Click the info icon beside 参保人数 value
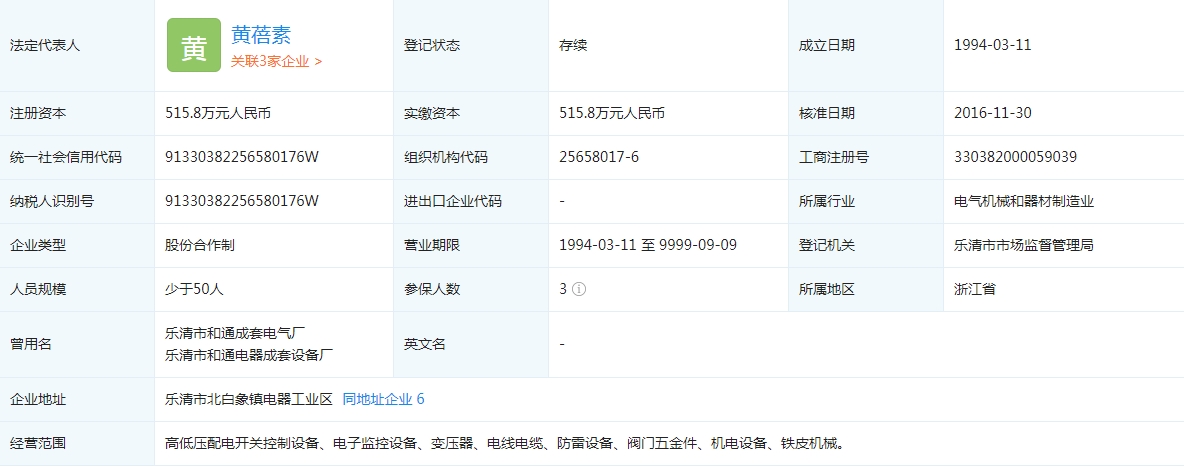This screenshot has width=1184, height=469. [x=579, y=289]
